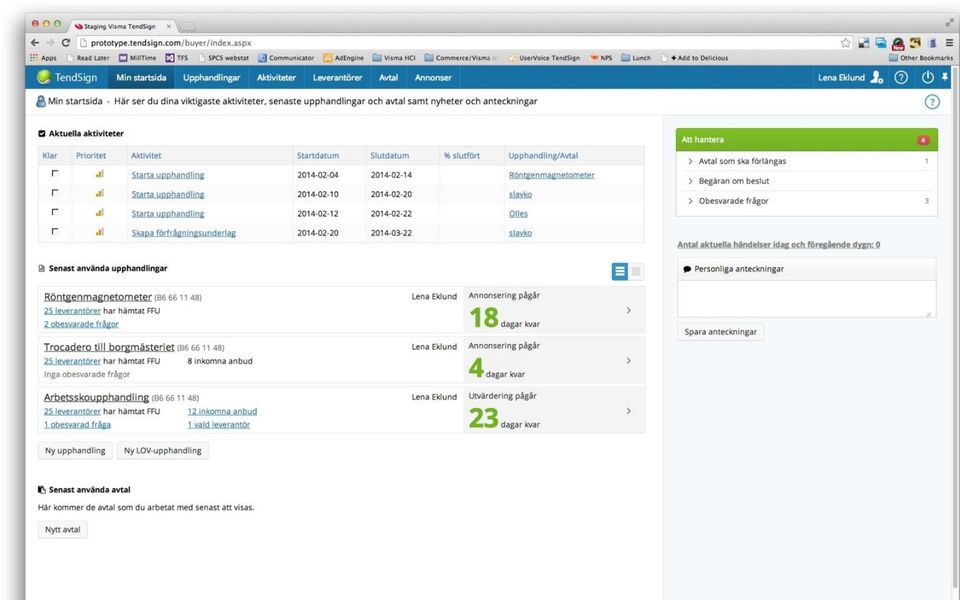Viewport: 960px width, 600px height.
Task: Click priority icon for Röntgenmagnetometer activity row
Action: point(99,174)
